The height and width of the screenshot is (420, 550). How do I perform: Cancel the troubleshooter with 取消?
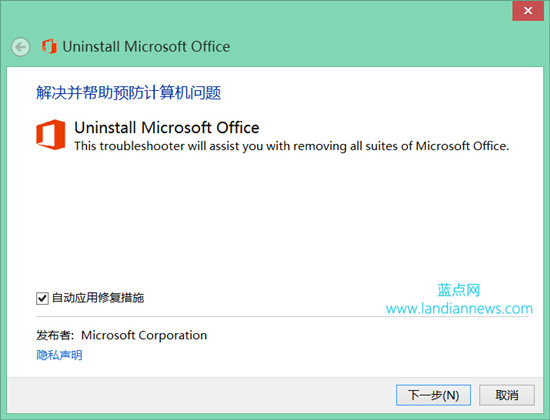point(507,395)
